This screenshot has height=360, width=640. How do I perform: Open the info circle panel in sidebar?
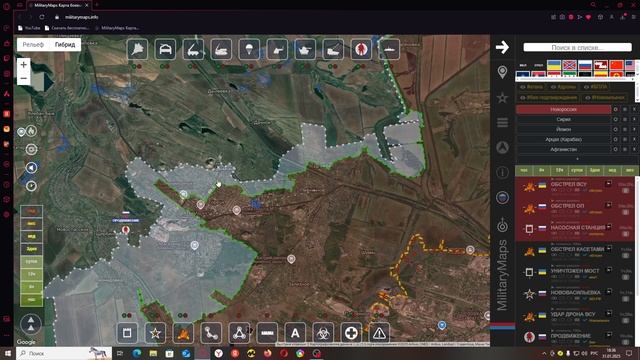click(x=502, y=173)
